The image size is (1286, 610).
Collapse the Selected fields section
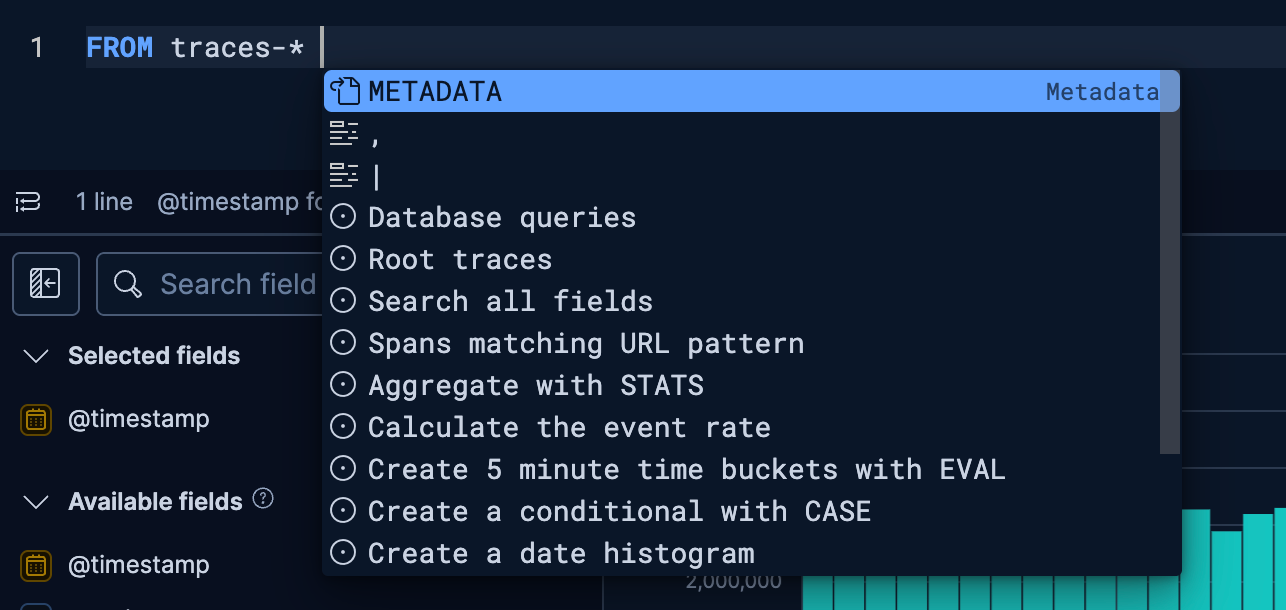point(37,355)
